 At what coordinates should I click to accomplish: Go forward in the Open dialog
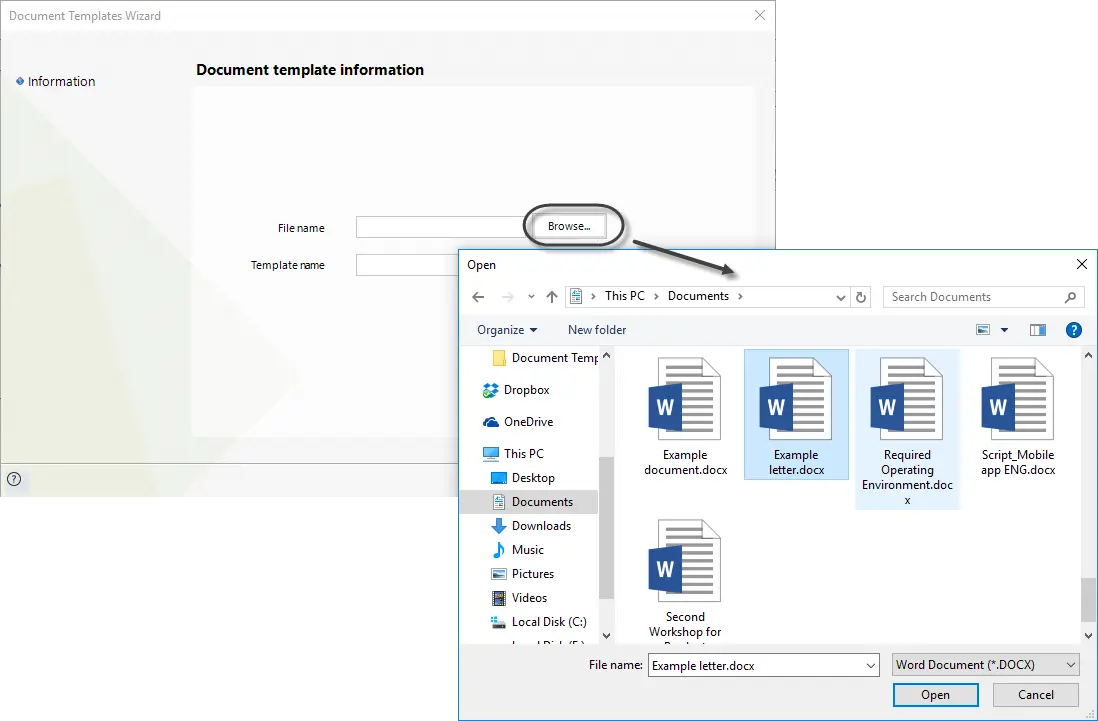click(508, 297)
